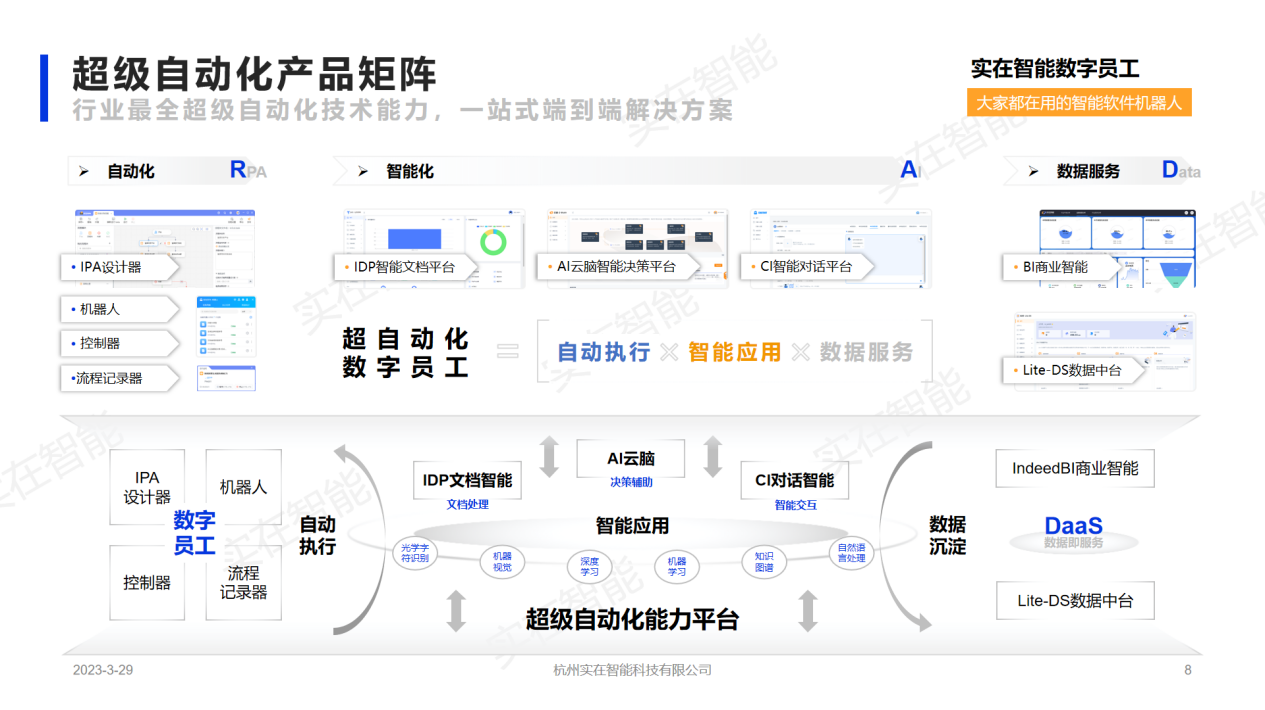The image size is (1265, 710).
Task: Click the Data logo in 数据服务 header
Action: (1172, 170)
